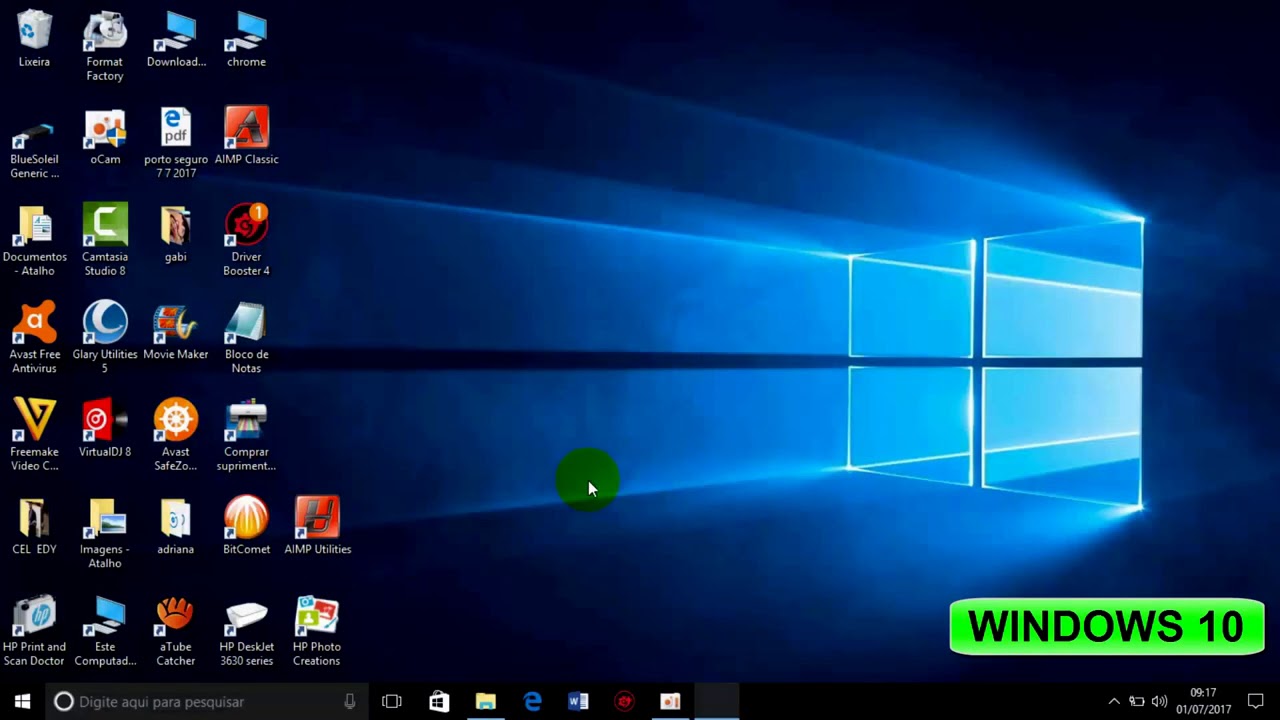Viewport: 1280px width, 720px height.
Task: Open the volume speaker tray icon
Action: pos(1159,701)
